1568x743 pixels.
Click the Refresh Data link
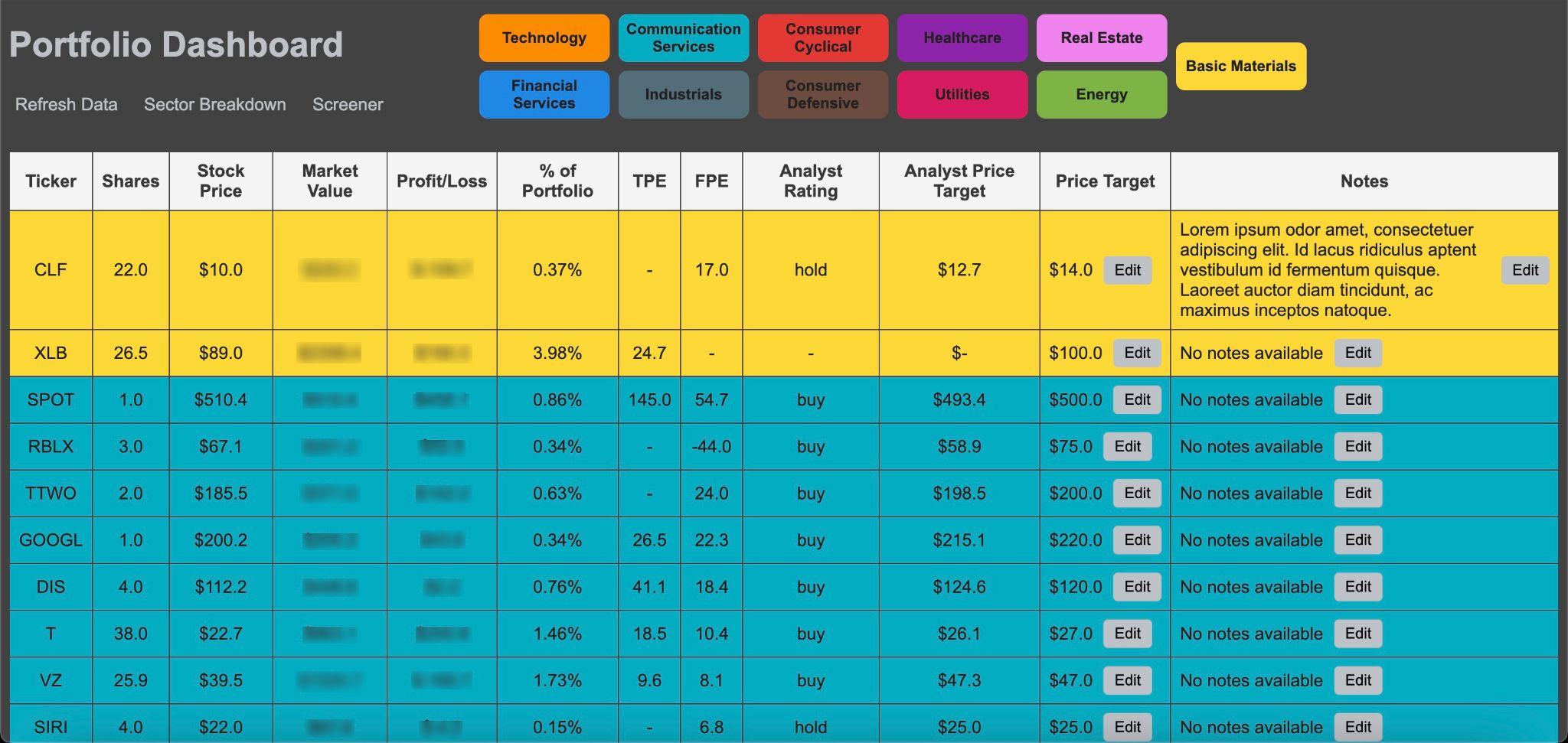pos(67,104)
